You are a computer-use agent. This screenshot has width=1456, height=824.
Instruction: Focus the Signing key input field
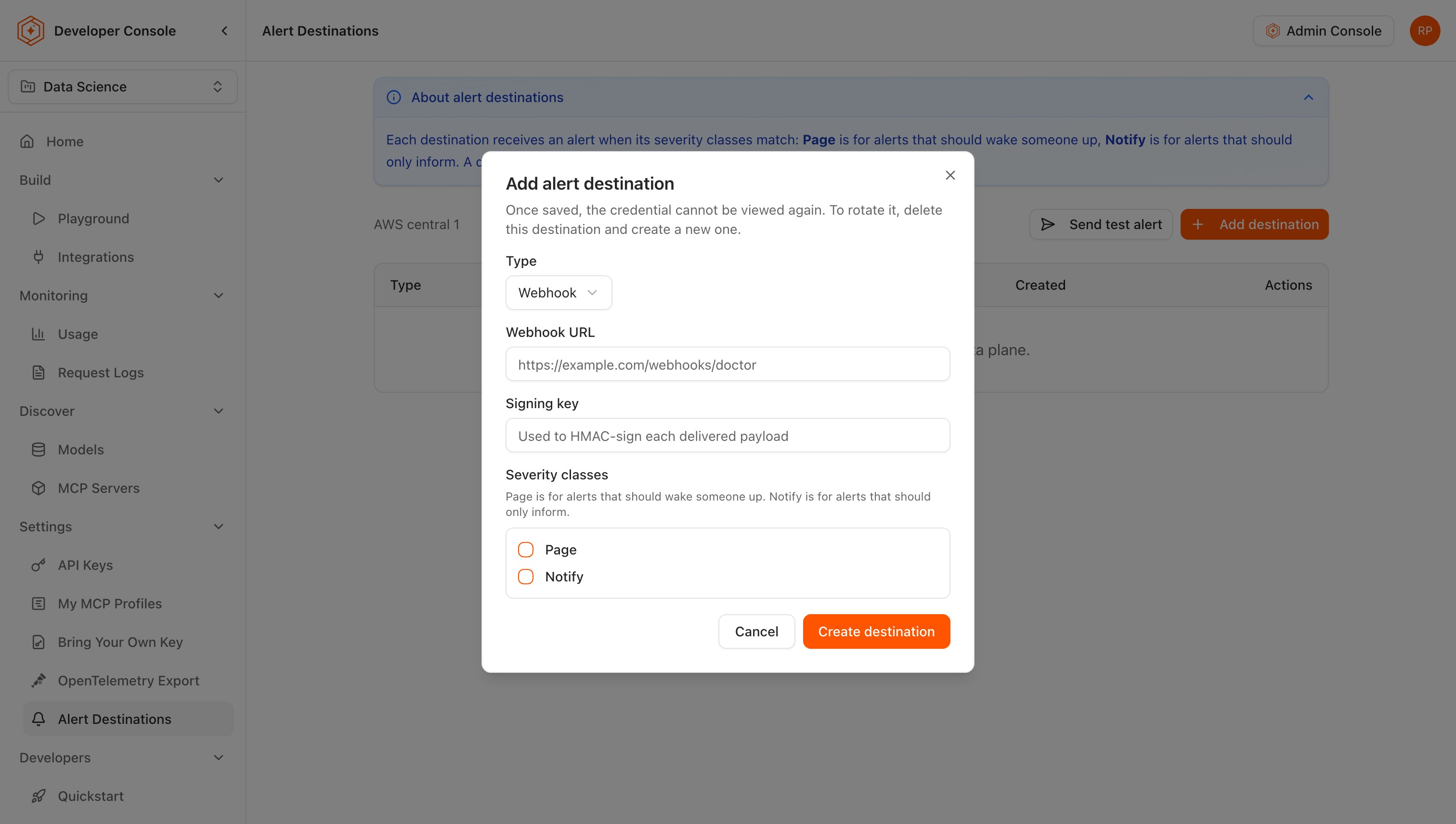(x=728, y=435)
